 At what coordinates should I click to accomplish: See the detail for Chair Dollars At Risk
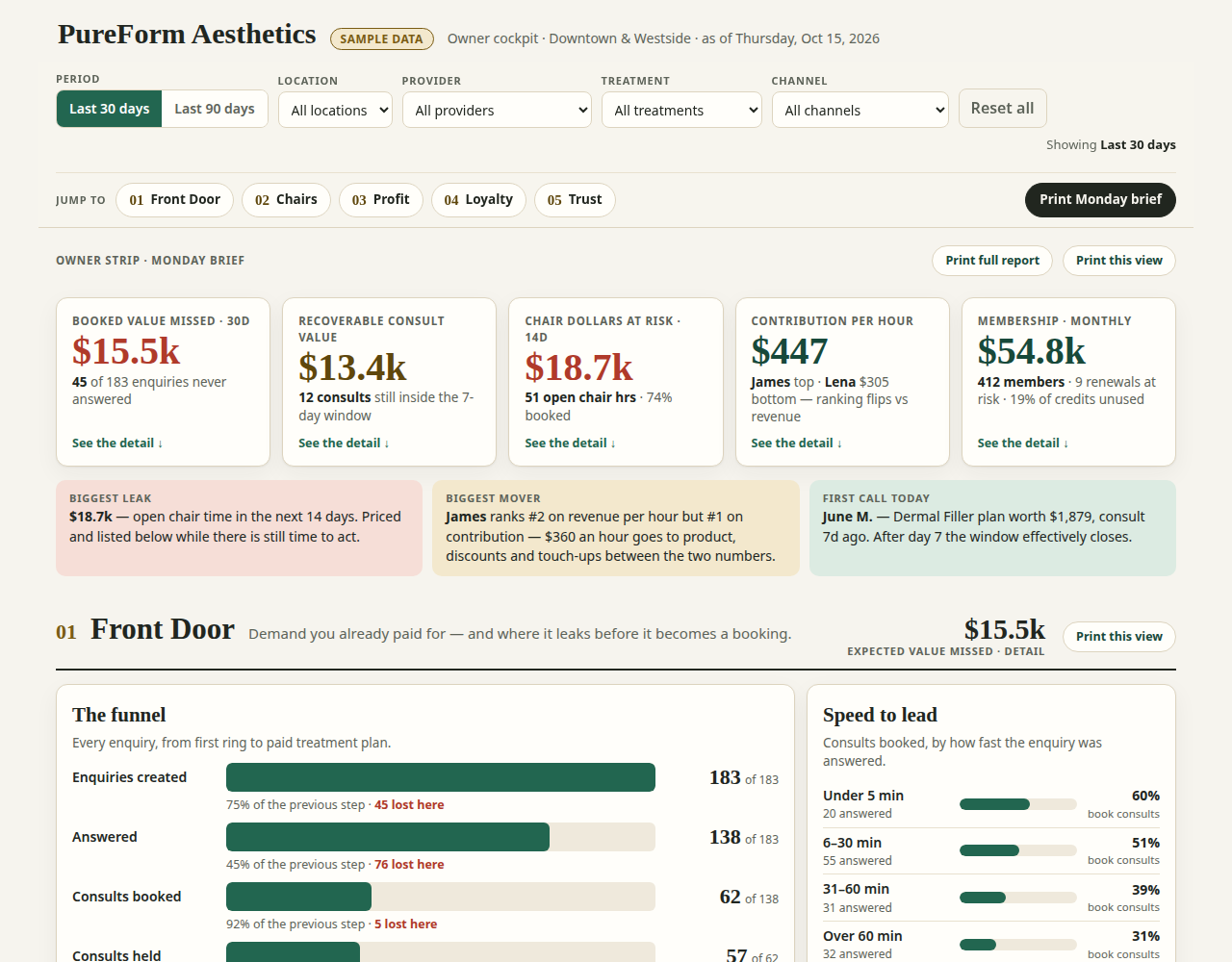[x=570, y=443]
